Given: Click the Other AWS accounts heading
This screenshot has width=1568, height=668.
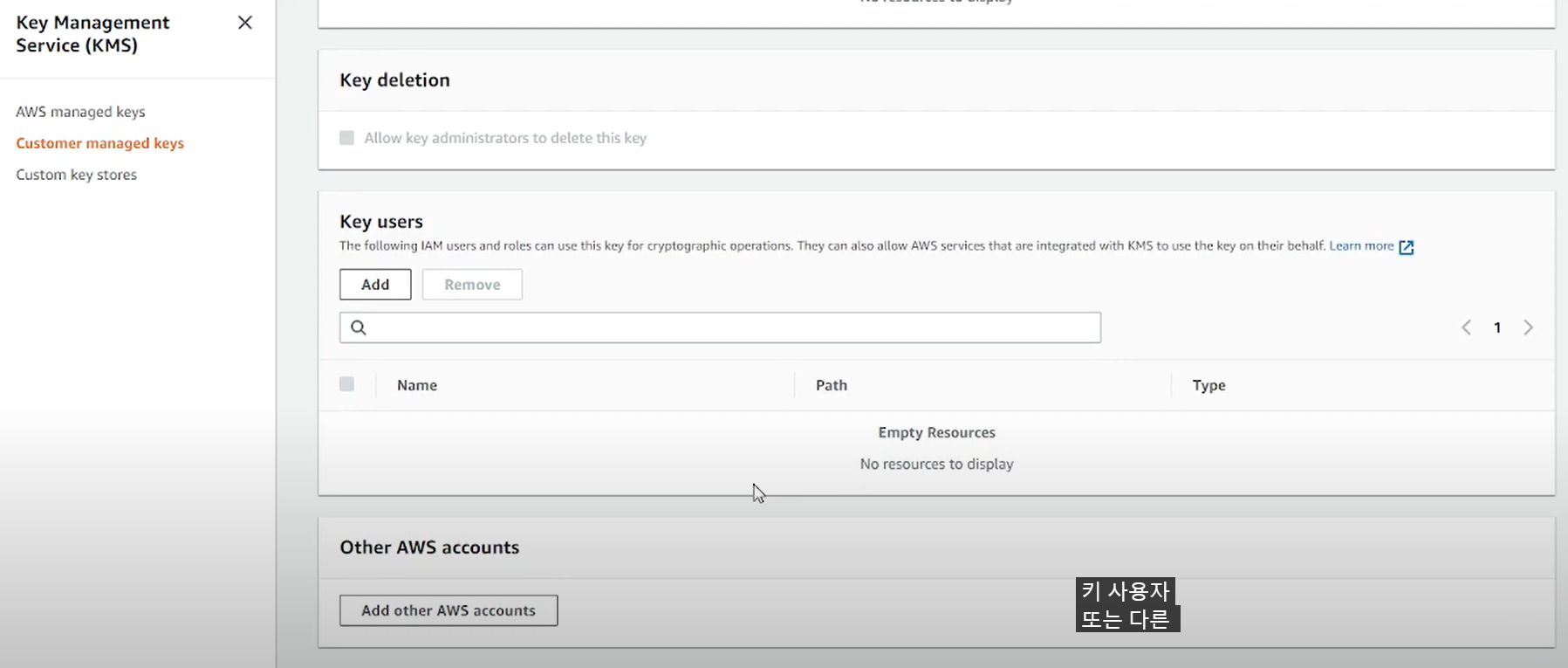Looking at the screenshot, I should click(x=429, y=547).
